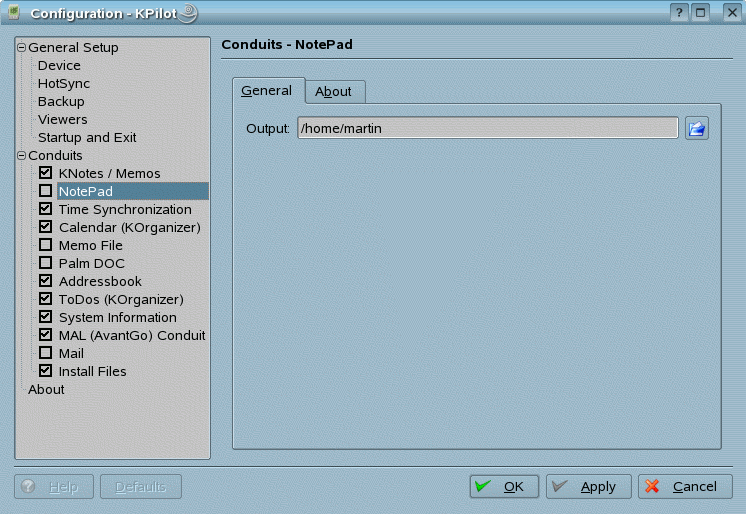Uncheck the System Information checkbox
746x514 pixels.
pyautogui.click(x=46, y=317)
